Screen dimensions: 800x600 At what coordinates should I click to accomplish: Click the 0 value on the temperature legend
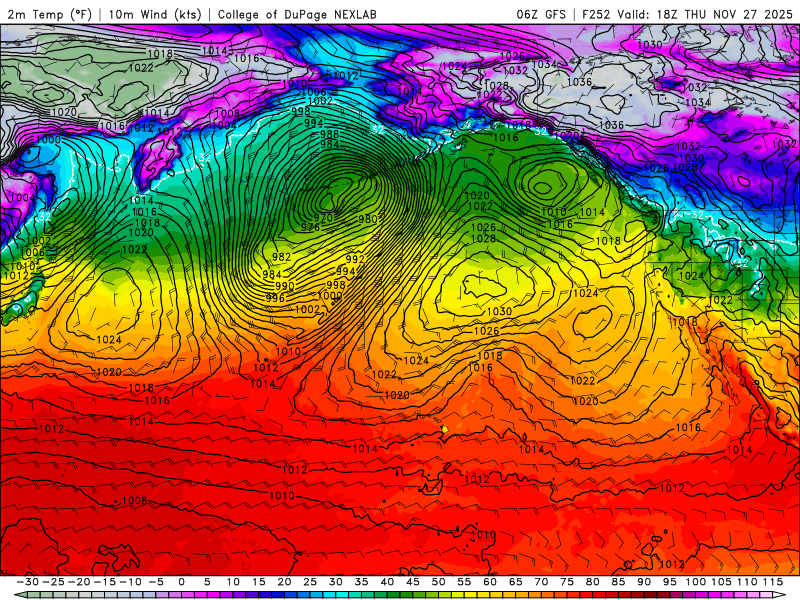tap(181, 582)
